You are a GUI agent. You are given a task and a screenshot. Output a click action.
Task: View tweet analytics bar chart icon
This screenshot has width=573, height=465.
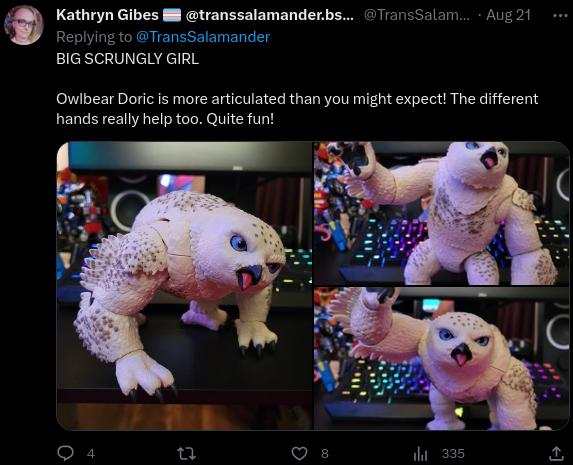click(420, 454)
